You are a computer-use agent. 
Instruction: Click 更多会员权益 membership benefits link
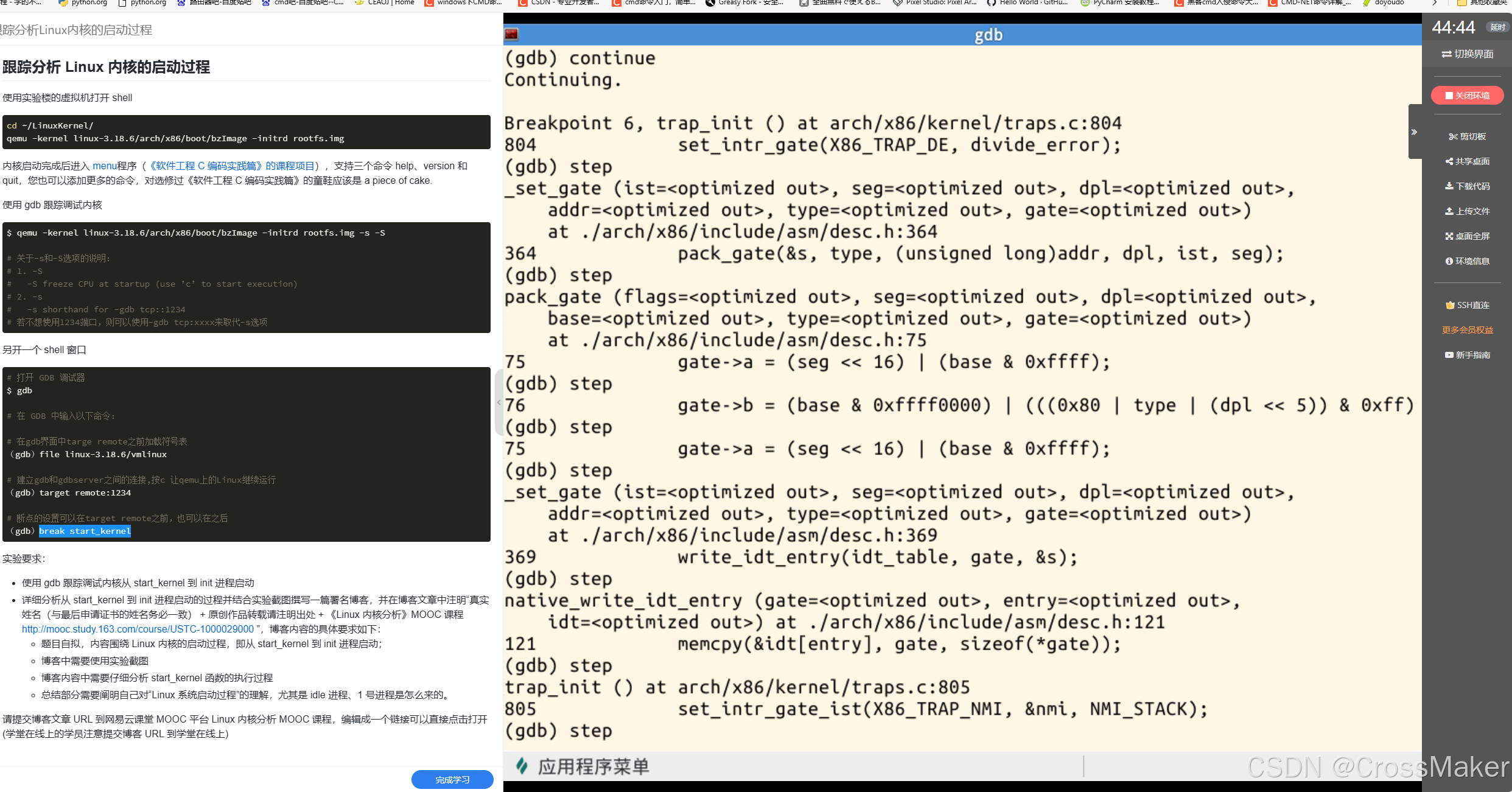(x=1467, y=330)
